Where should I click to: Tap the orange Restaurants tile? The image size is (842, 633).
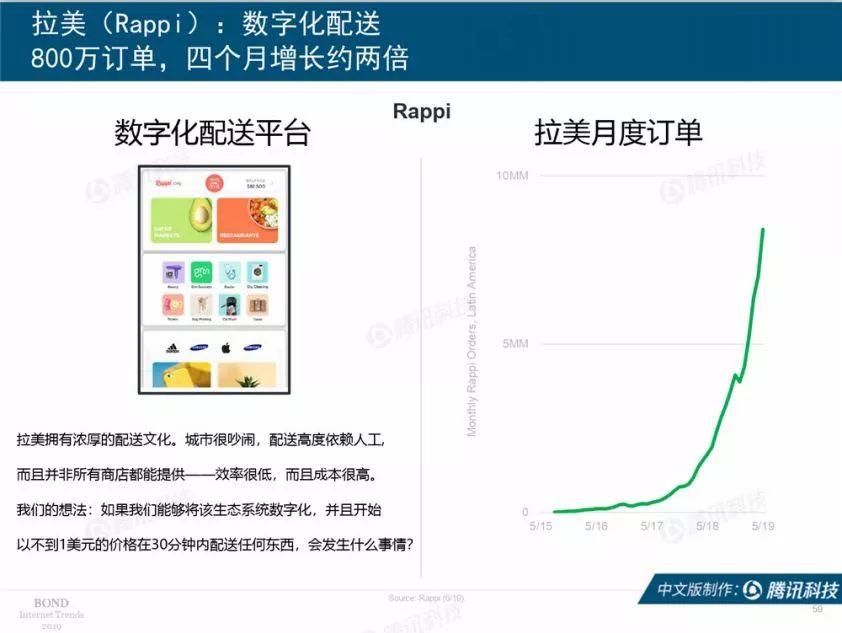[247, 220]
